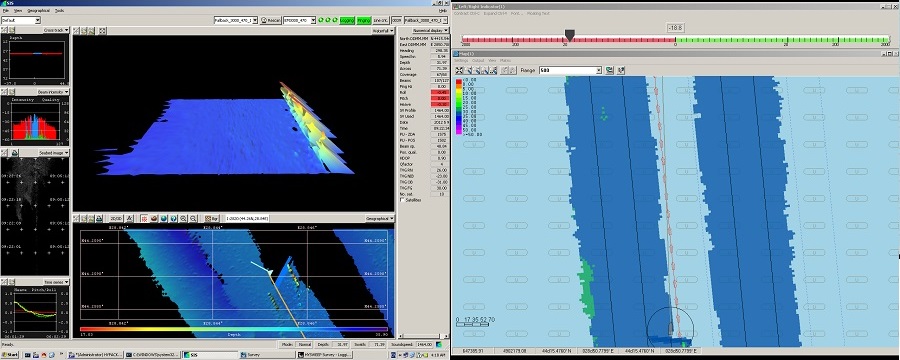Open the Tools menu in SIS
Viewport: 900px width, 360px height.
click(x=59, y=10)
